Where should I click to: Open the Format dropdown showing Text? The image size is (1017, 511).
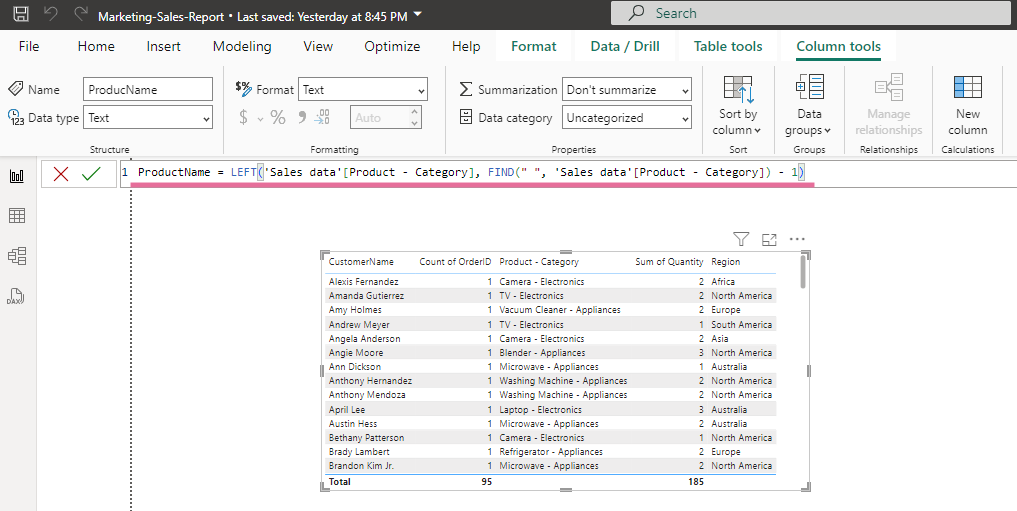click(x=363, y=89)
